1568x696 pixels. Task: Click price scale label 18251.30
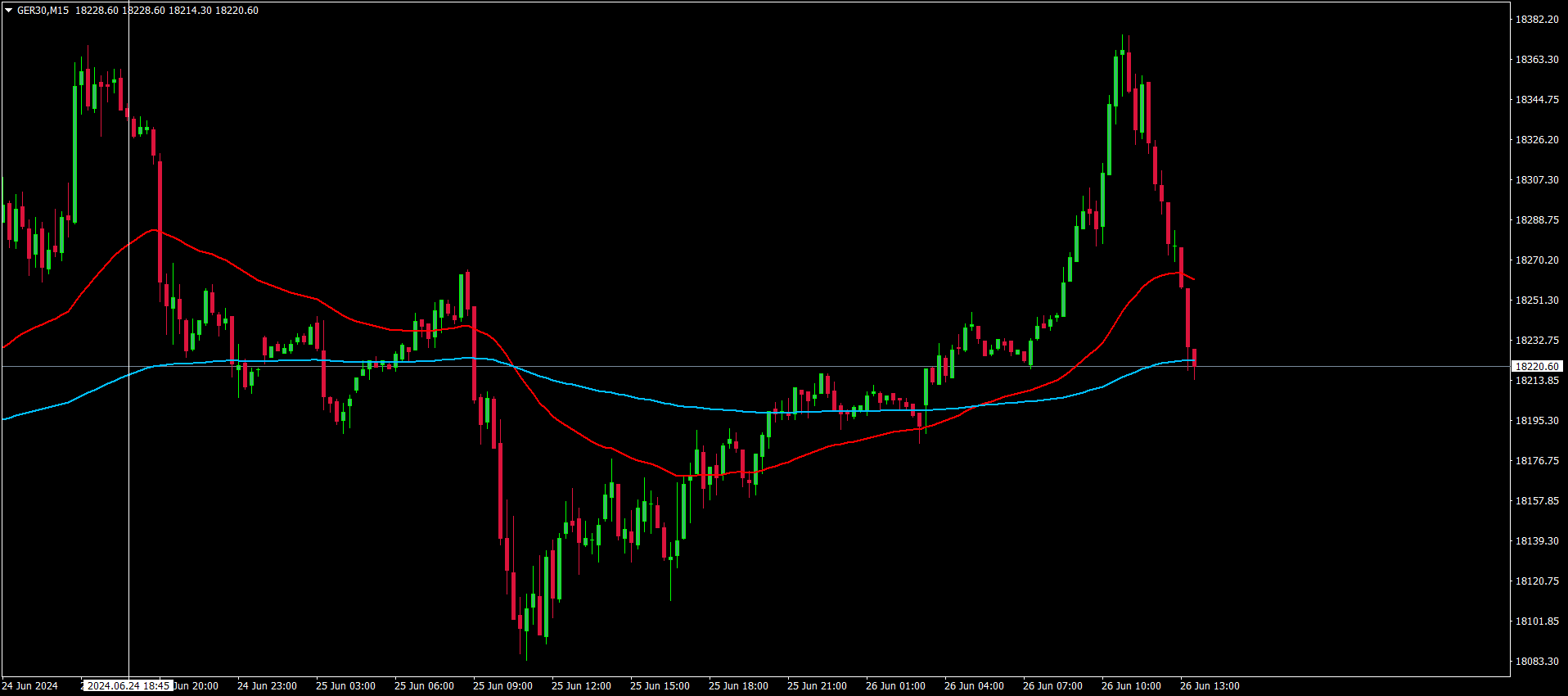(1537, 301)
